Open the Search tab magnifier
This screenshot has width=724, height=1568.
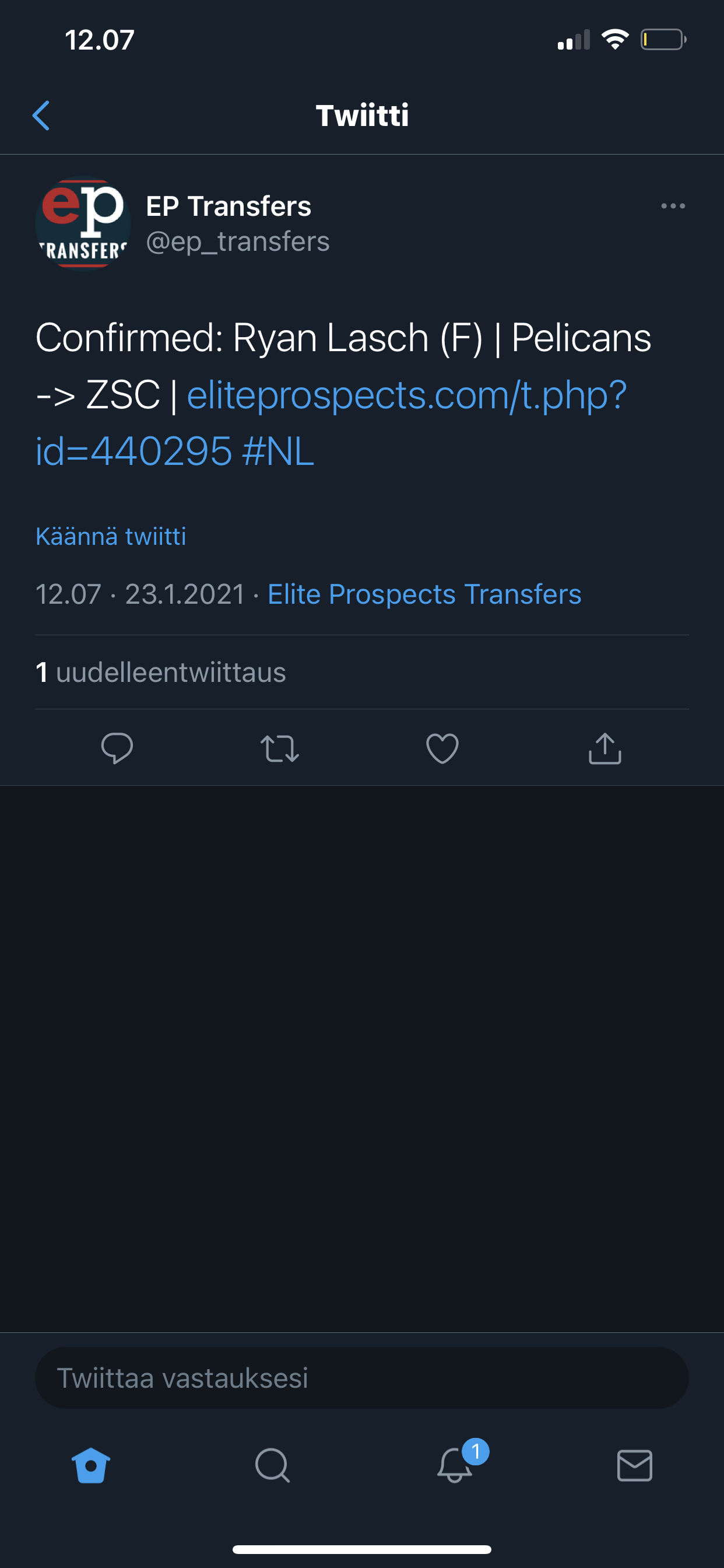pos(272,1465)
